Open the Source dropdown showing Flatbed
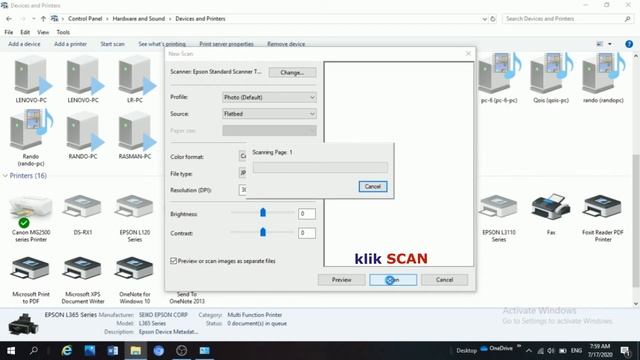The height and width of the screenshot is (360, 640). (269, 114)
